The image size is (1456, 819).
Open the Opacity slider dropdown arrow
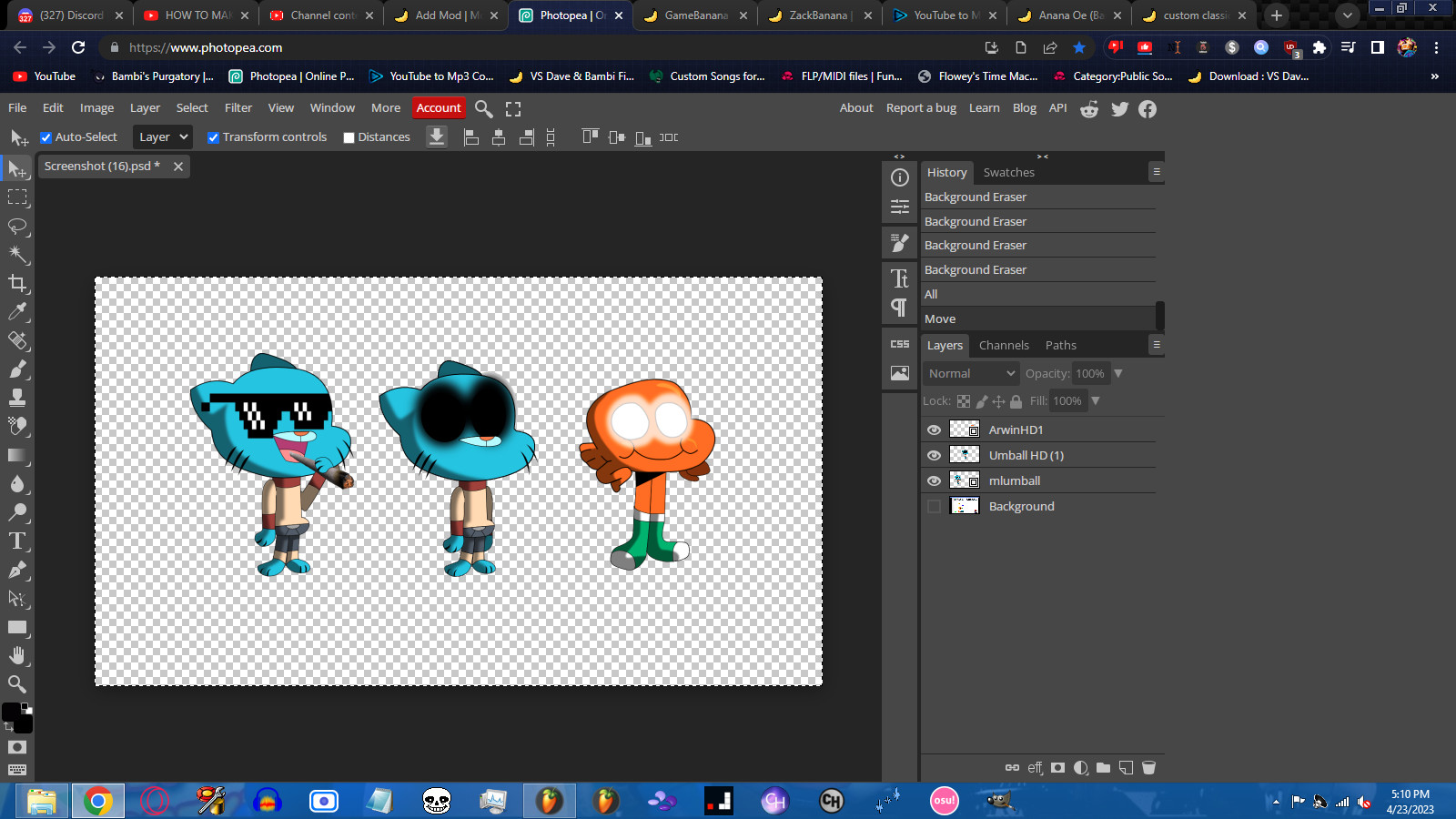tap(1118, 374)
